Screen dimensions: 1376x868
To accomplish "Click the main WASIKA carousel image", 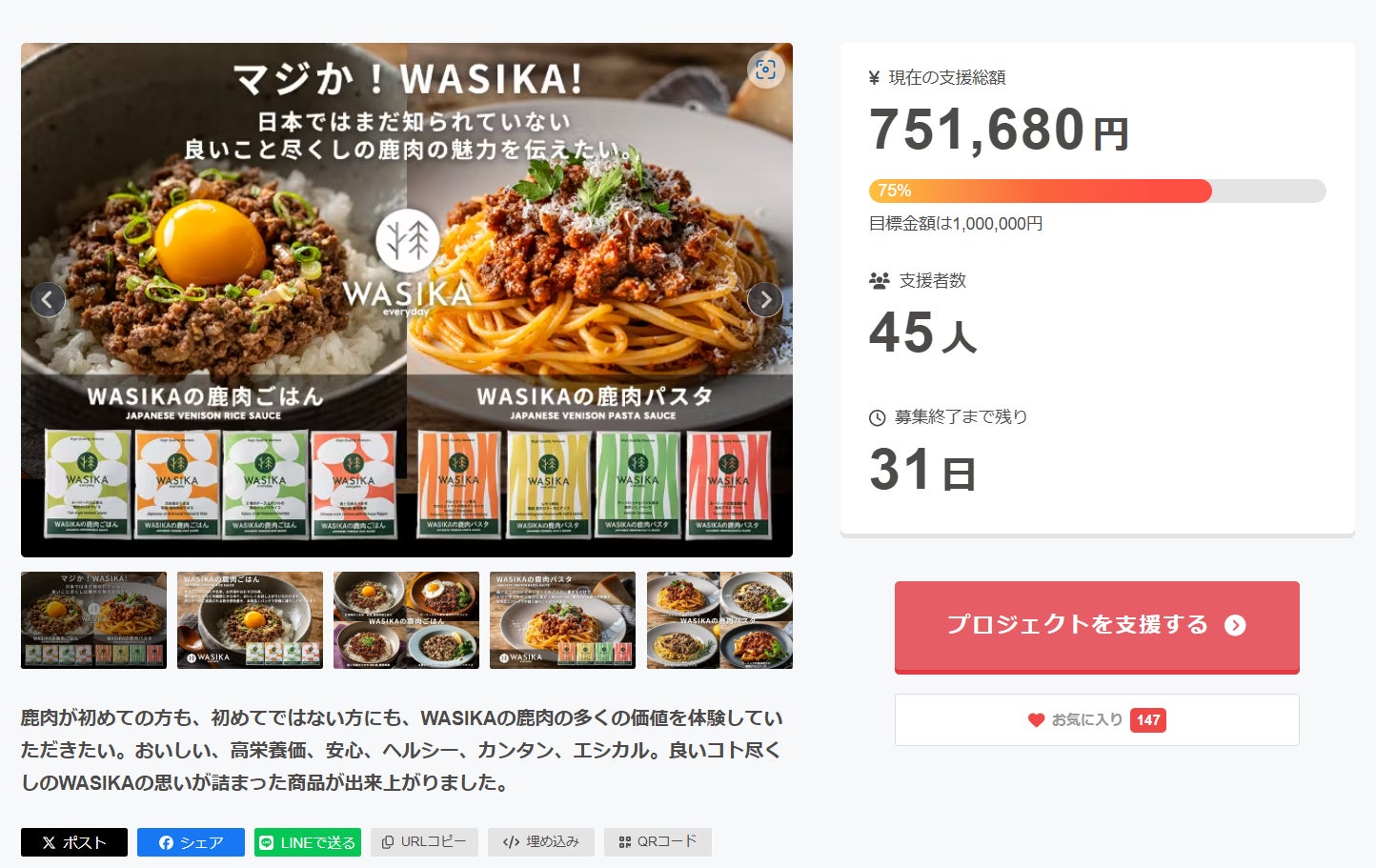I will 407,300.
